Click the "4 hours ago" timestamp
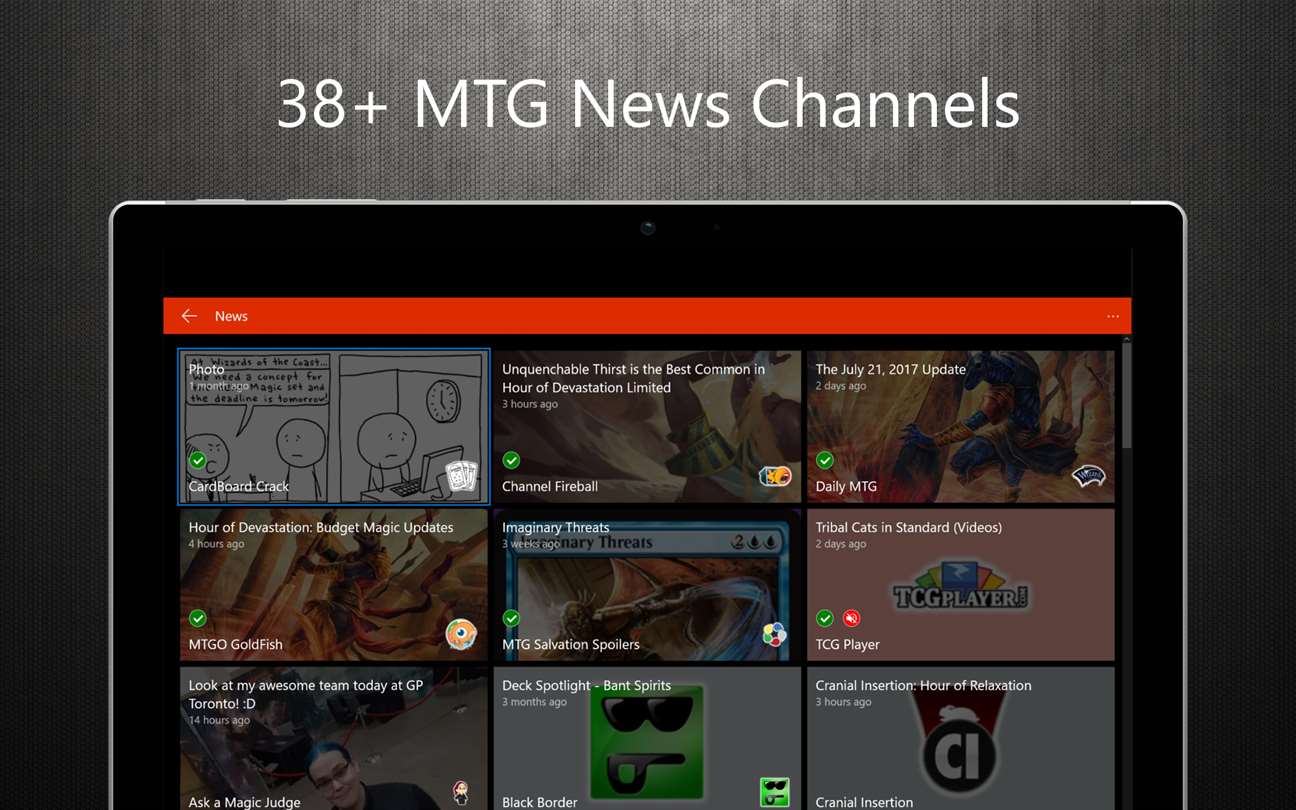Image resolution: width=1296 pixels, height=810 pixels. coord(216,544)
